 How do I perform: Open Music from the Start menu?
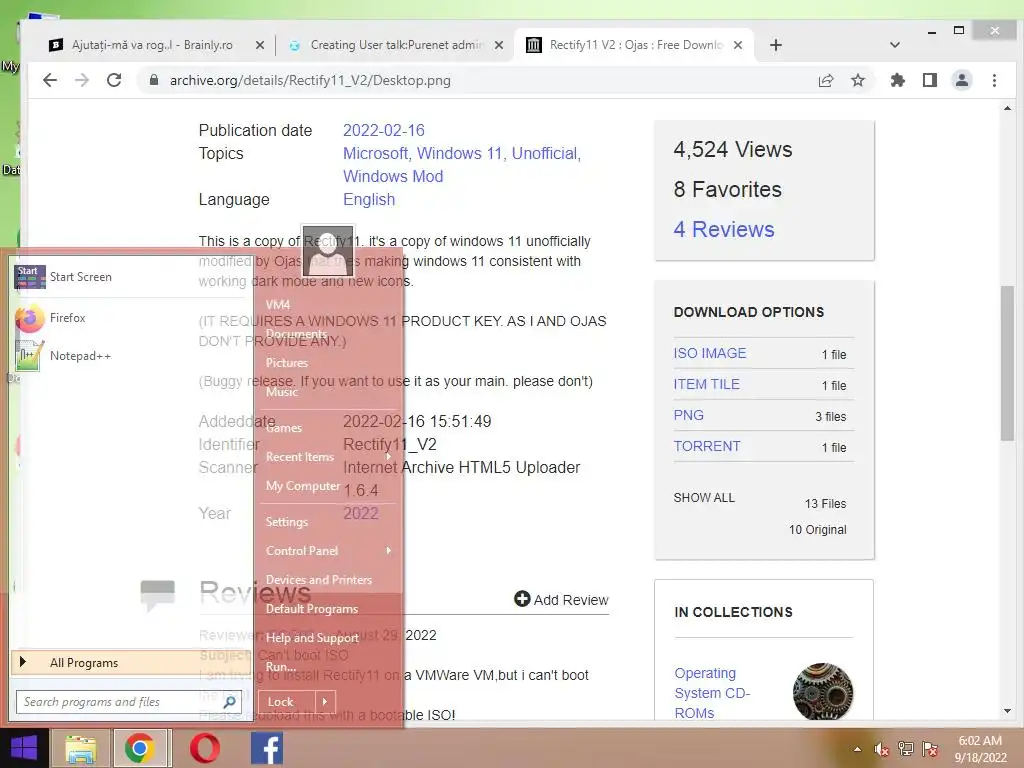click(281, 392)
